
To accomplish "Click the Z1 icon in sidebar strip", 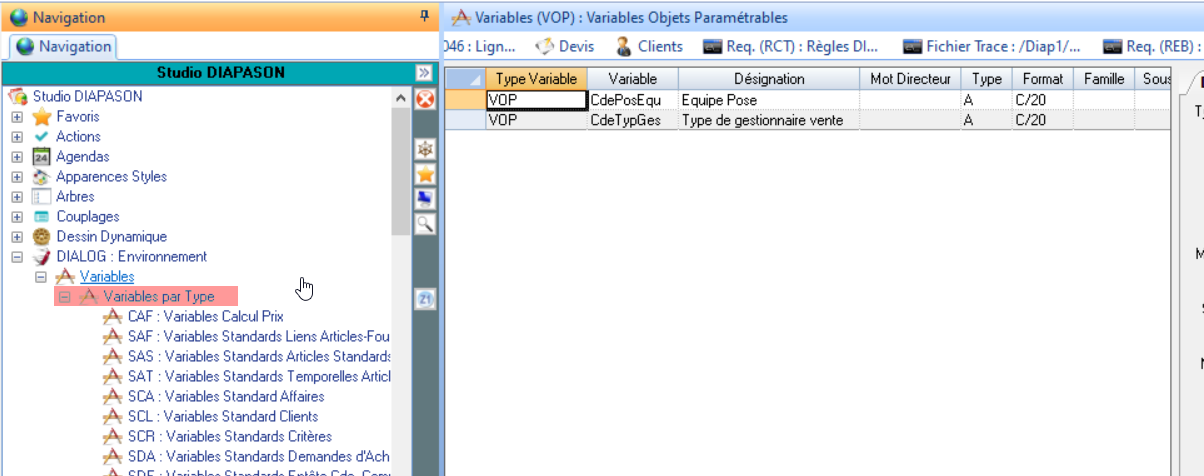I will click(x=425, y=299).
